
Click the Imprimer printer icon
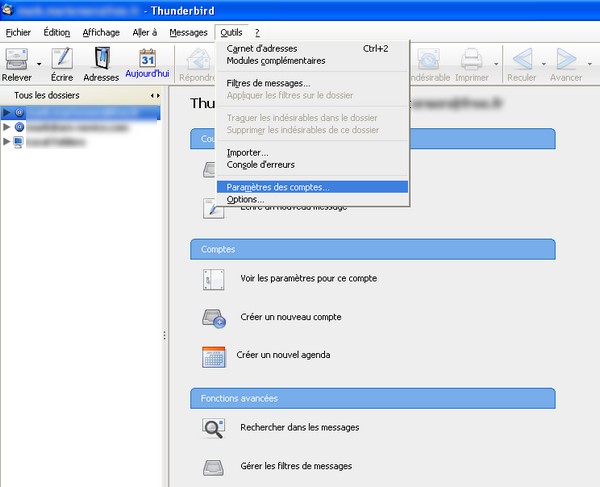click(471, 59)
